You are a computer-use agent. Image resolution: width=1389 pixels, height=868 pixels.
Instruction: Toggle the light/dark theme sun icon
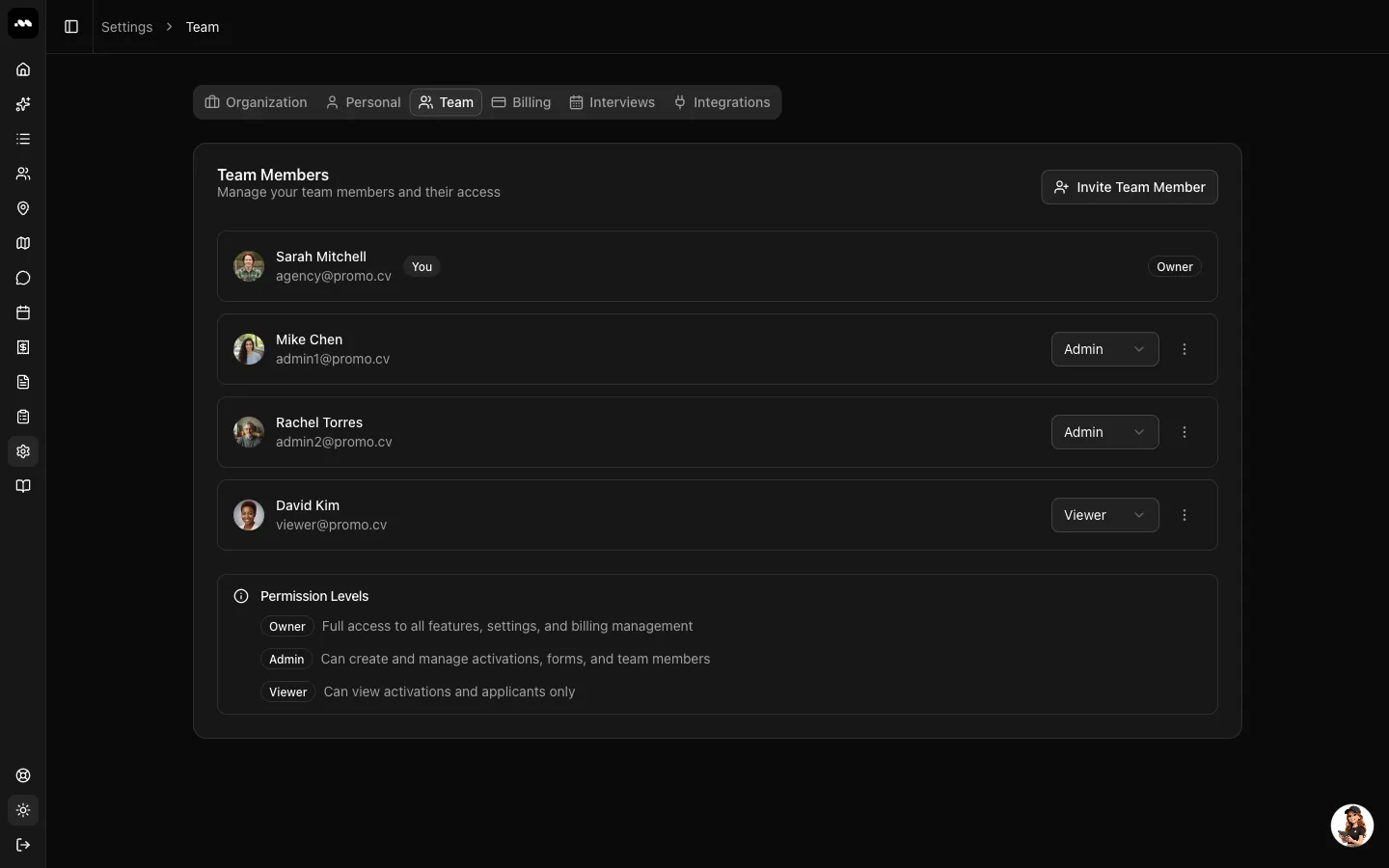tap(23, 810)
